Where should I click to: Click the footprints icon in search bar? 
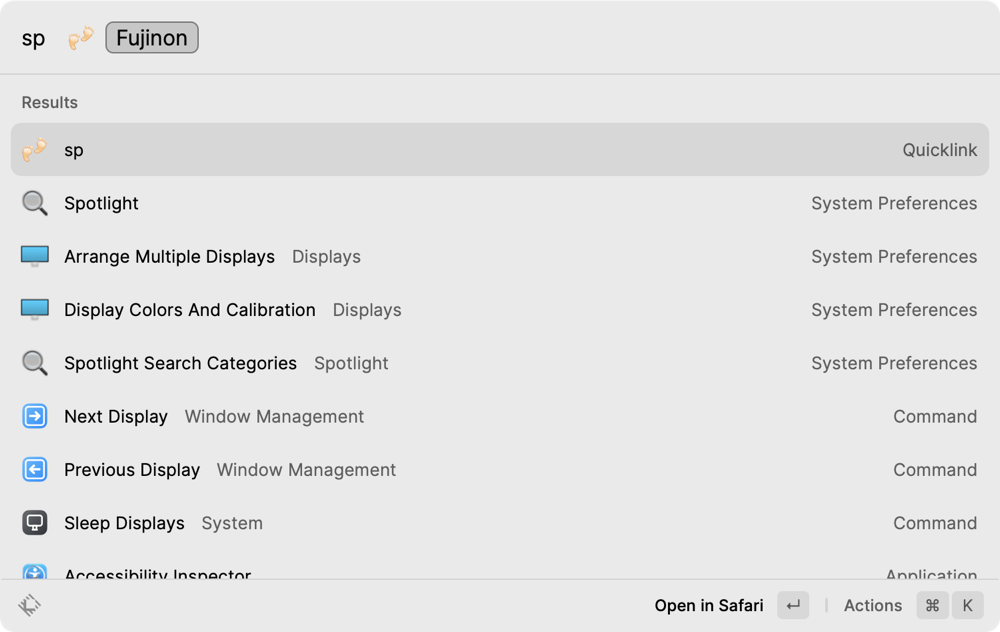pos(81,39)
